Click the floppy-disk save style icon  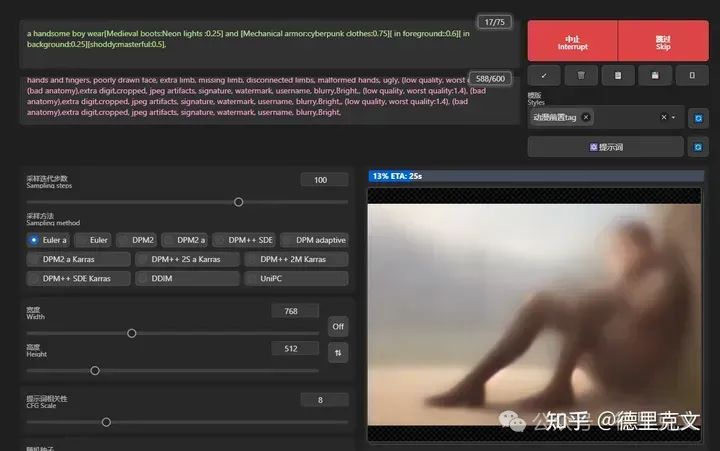click(x=655, y=75)
